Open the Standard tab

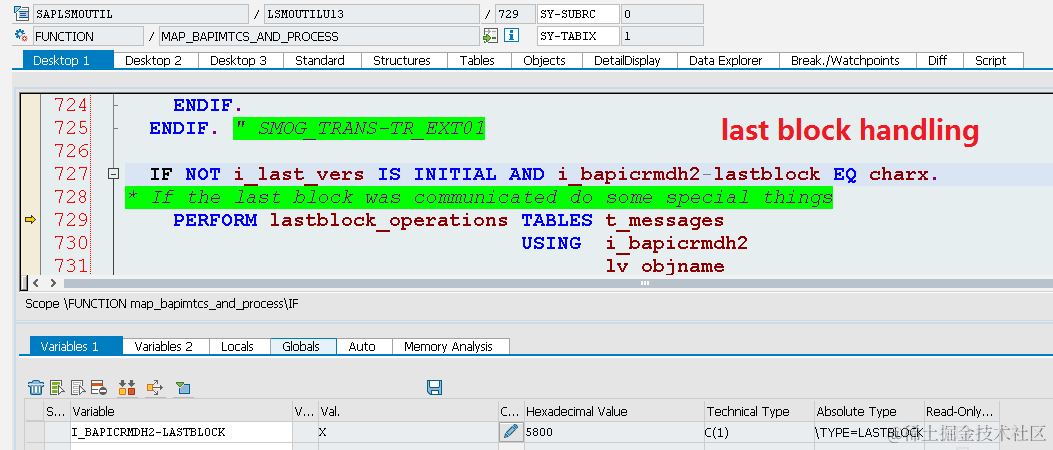point(320,60)
